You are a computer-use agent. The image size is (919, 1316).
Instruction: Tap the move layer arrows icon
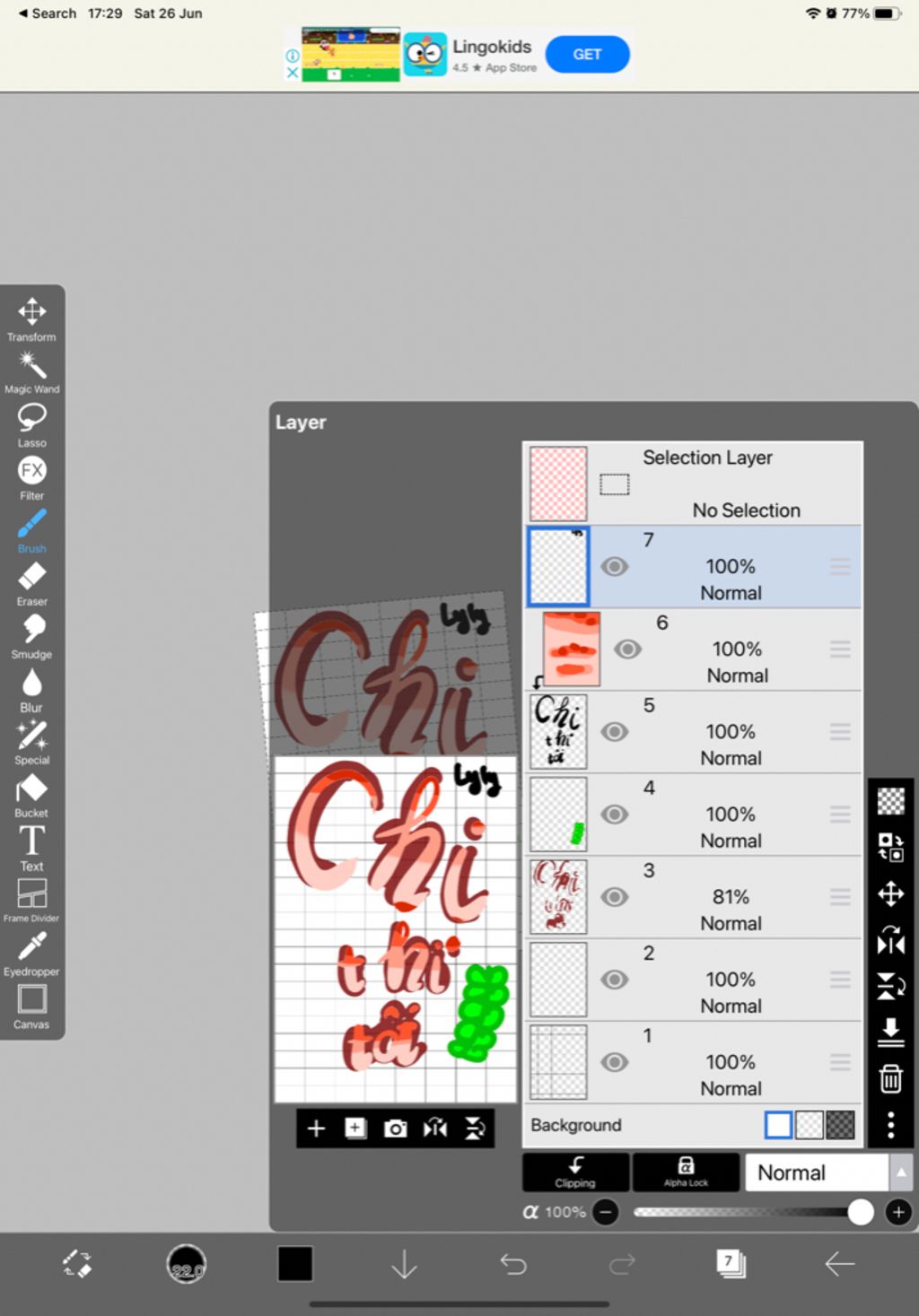890,893
